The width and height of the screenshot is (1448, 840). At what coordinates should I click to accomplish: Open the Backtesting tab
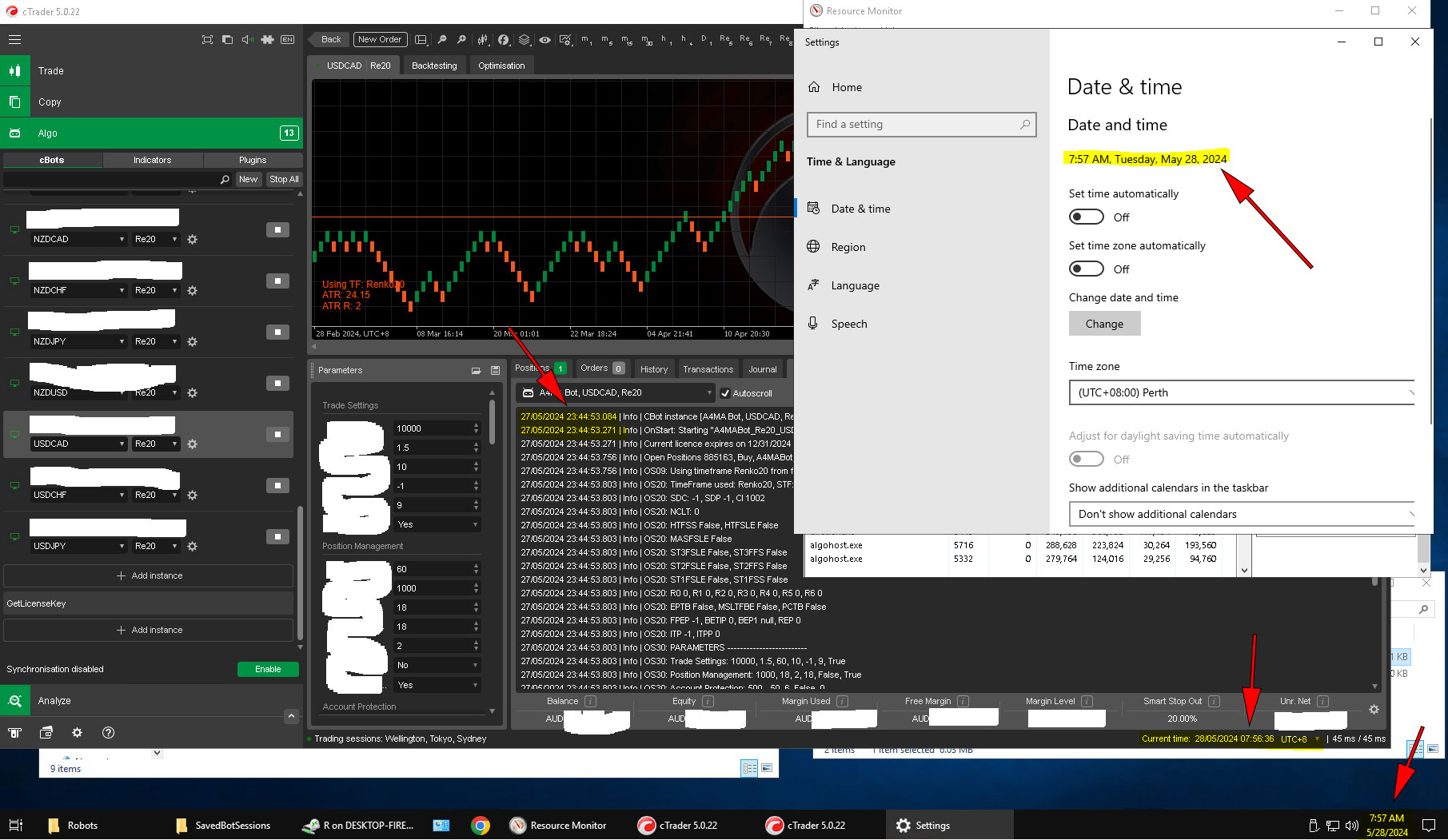tap(434, 66)
